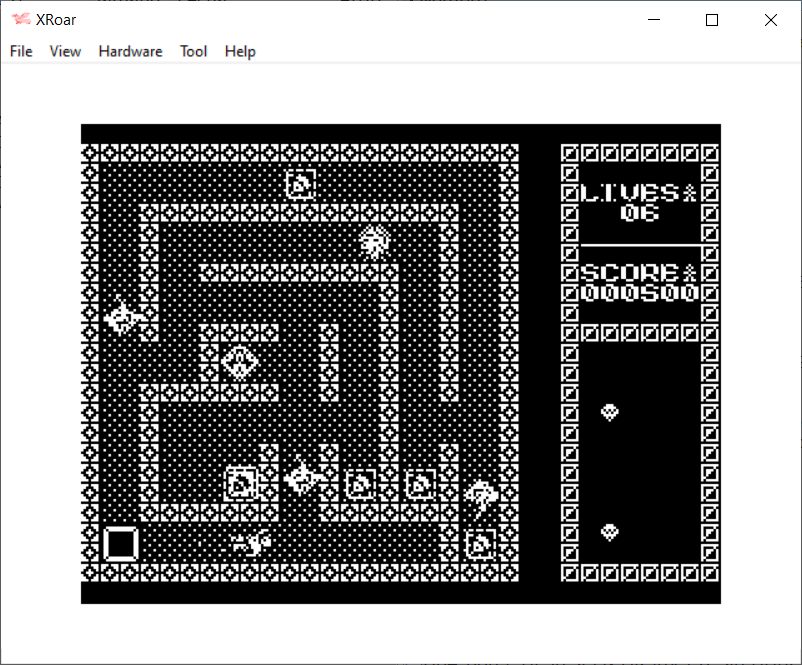Expand the Help menu
This screenshot has height=665, width=802.
pos(240,51)
